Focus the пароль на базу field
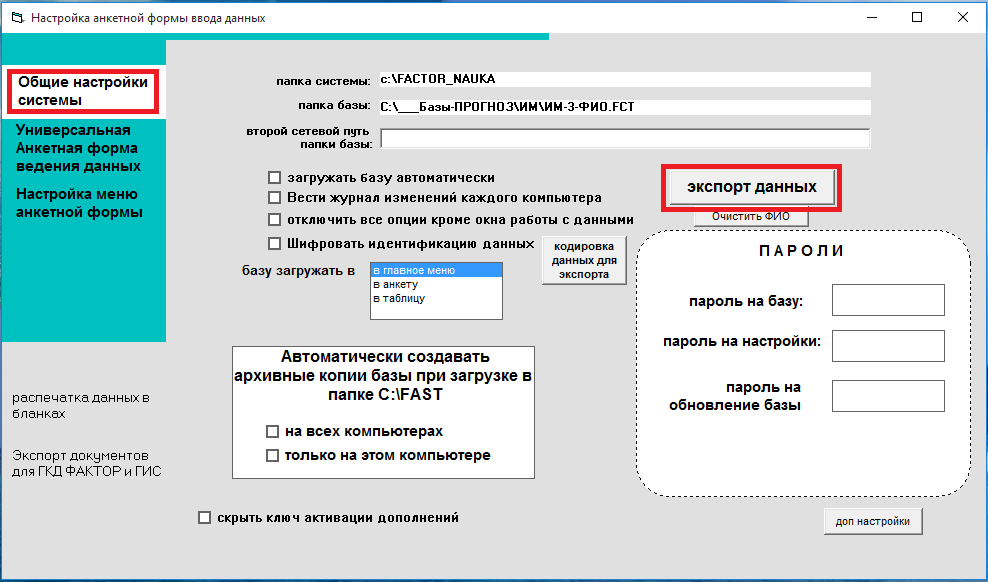This screenshot has height=582, width=988. click(888, 300)
